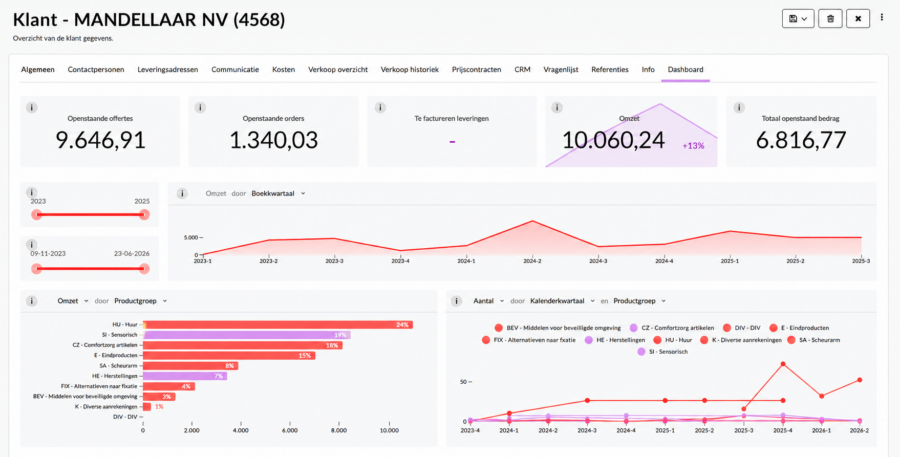The width and height of the screenshot is (900, 457).
Task: Open the Kalenderkwartaal grouping dropdown
Action: (x=562, y=301)
